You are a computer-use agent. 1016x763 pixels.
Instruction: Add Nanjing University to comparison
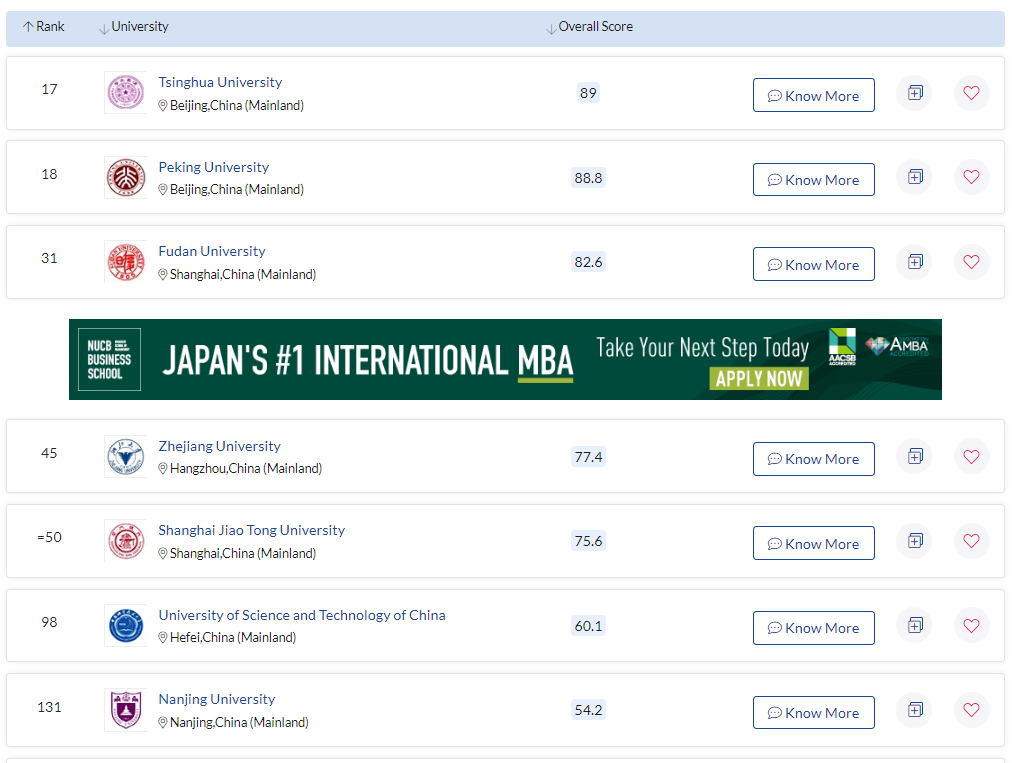click(x=914, y=710)
